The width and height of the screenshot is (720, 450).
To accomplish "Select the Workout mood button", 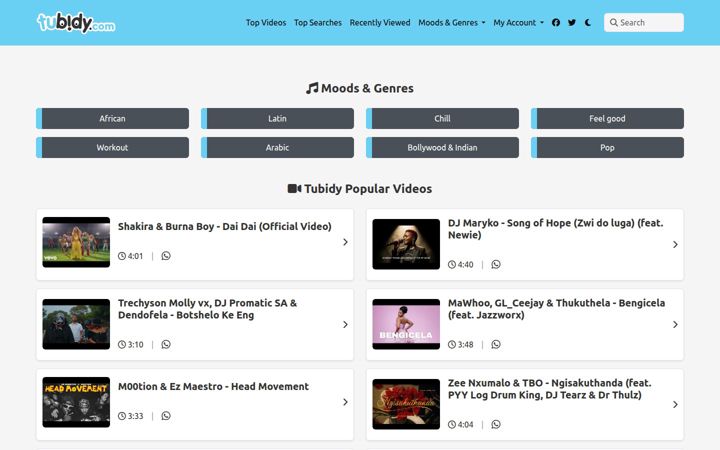I will point(112,147).
